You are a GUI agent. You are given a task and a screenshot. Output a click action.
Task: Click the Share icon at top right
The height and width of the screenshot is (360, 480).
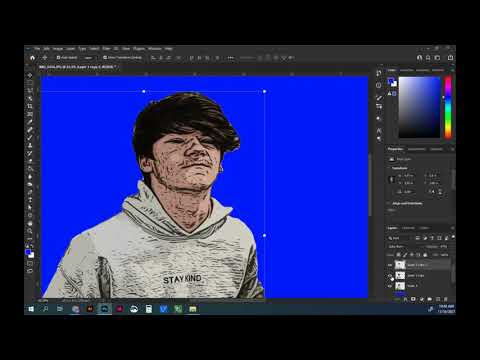point(450,58)
